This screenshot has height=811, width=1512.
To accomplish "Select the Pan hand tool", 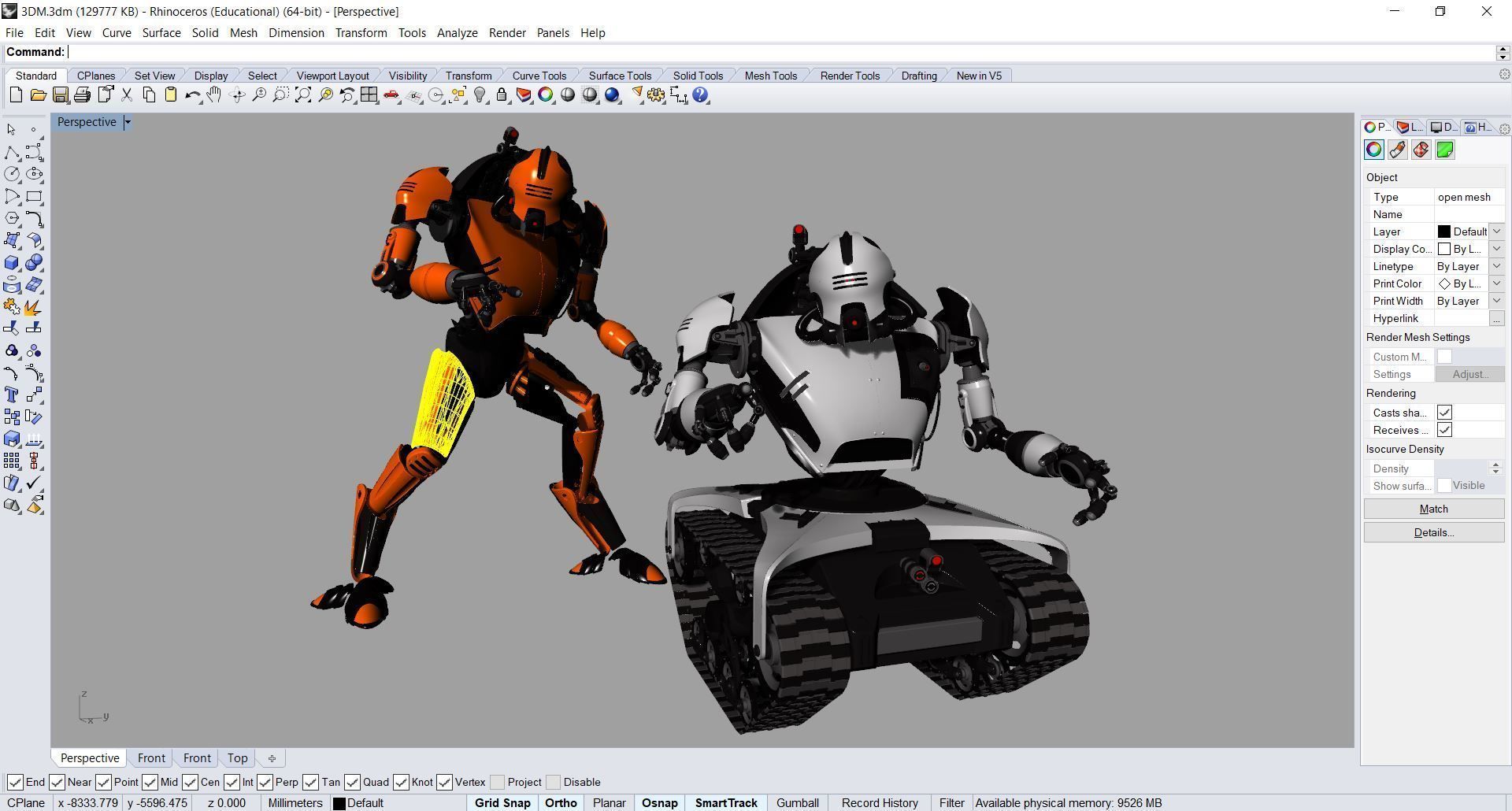I will [214, 95].
